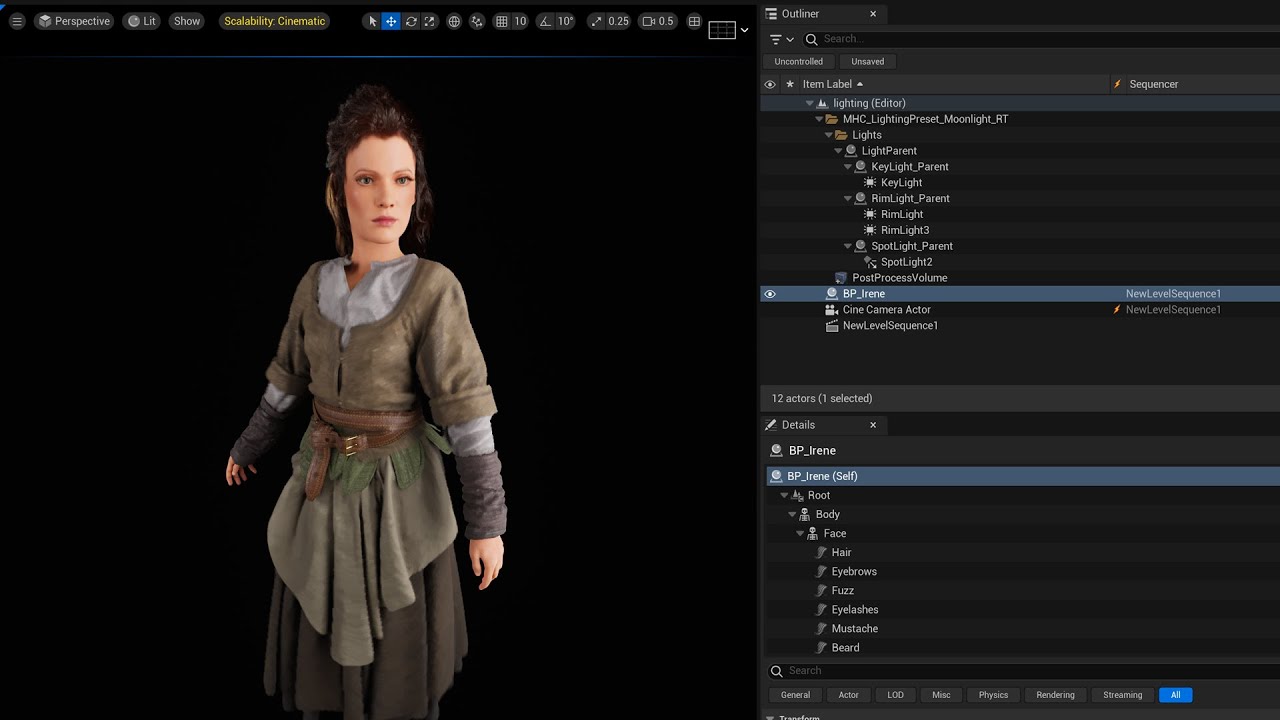The width and height of the screenshot is (1280, 720).
Task: Show the Rendering property filter
Action: (1055, 695)
